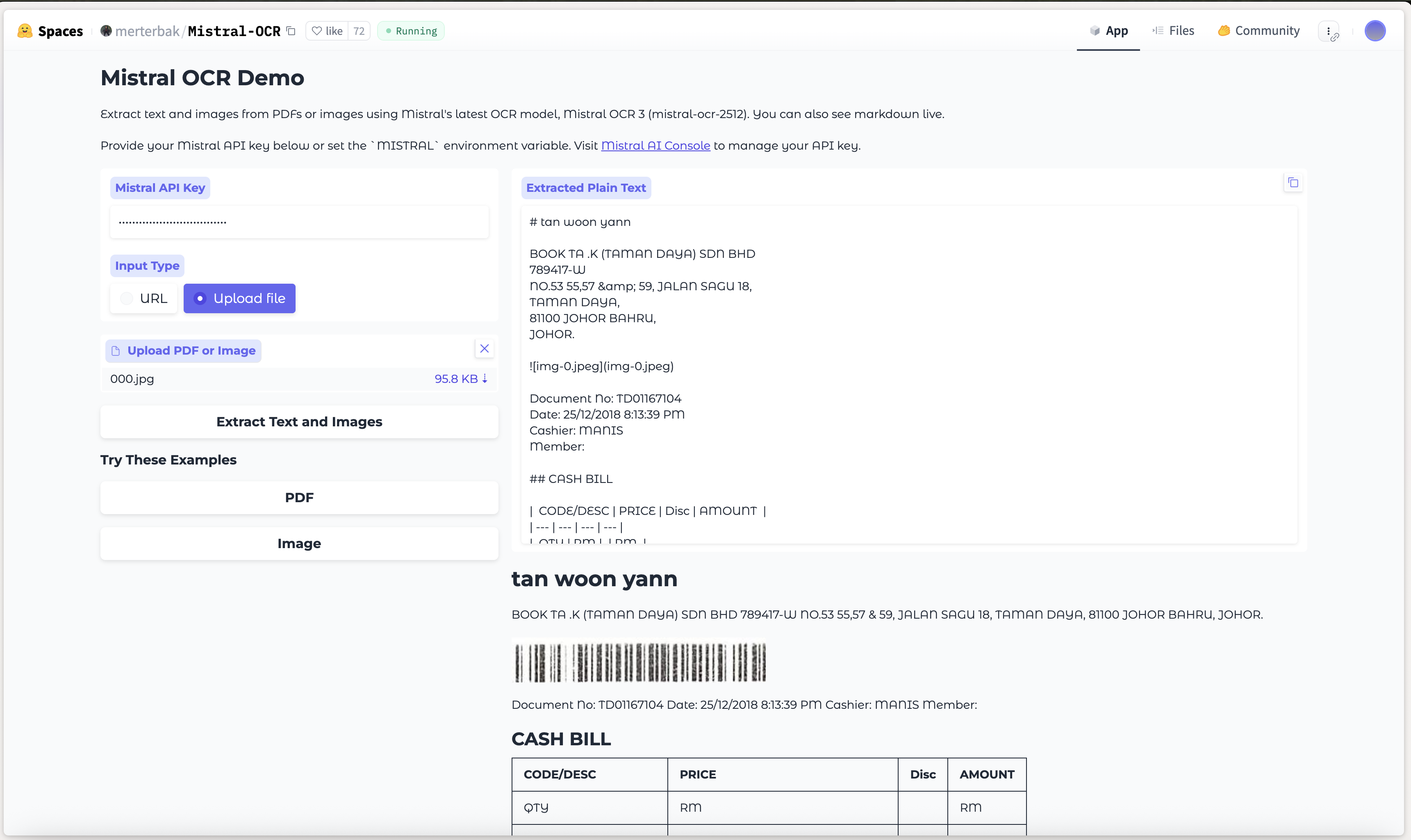Download 000.jpg via the 95.8 KB link

[461, 379]
